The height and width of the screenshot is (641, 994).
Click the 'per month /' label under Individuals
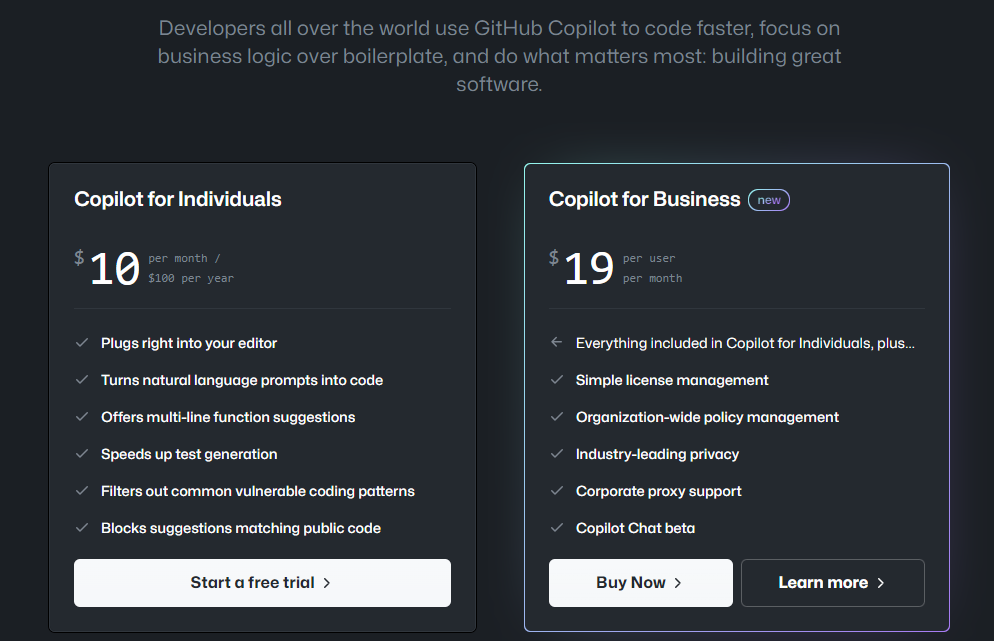pyautogui.click(x=184, y=259)
